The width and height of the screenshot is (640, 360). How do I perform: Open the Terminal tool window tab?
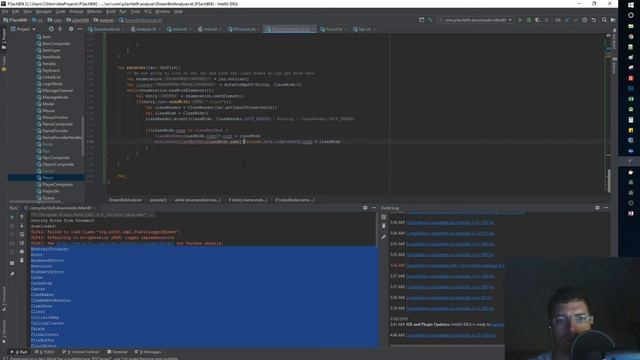click(x=118, y=352)
